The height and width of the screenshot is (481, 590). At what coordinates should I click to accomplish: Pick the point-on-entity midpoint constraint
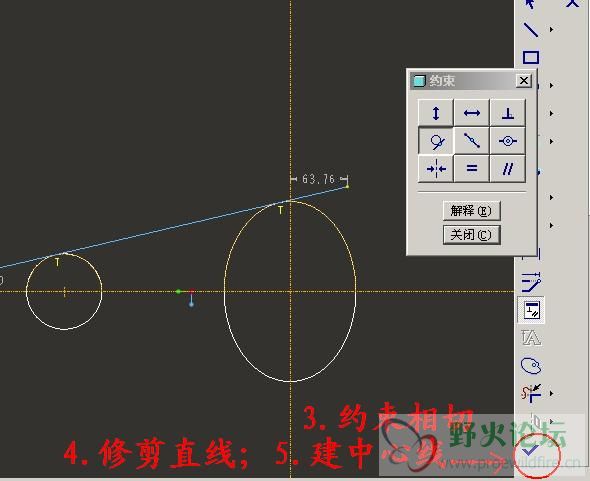click(471, 141)
